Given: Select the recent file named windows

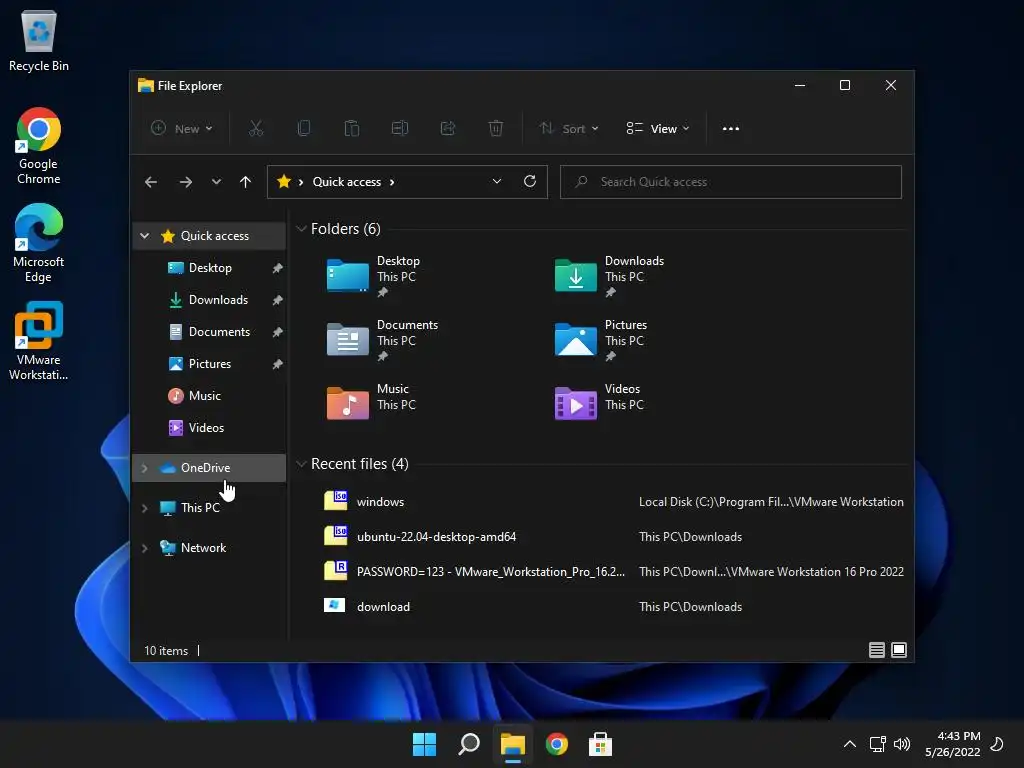Looking at the screenshot, I should point(613,502).
